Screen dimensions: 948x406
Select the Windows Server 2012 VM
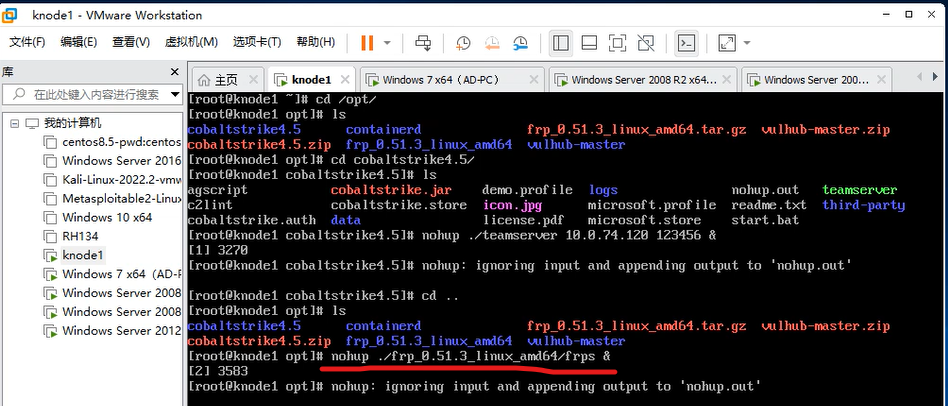[x=121, y=330]
